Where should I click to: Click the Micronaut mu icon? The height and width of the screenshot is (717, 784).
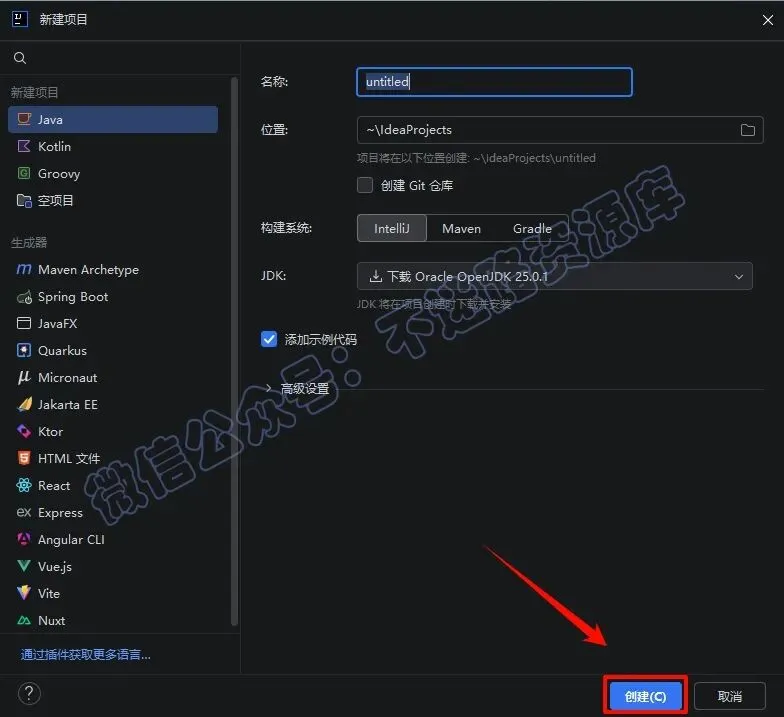(24, 378)
